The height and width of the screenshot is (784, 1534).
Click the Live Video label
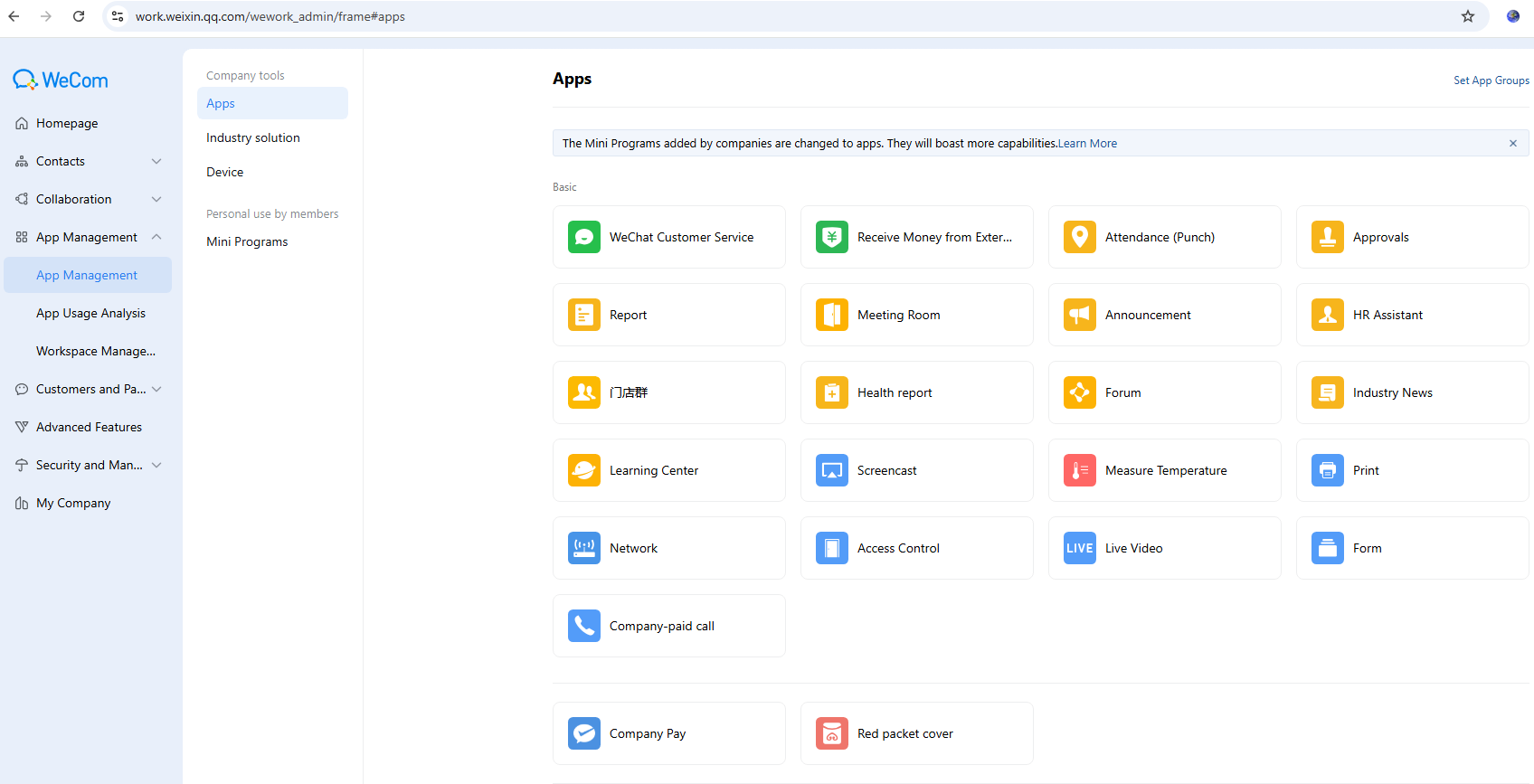click(1134, 548)
